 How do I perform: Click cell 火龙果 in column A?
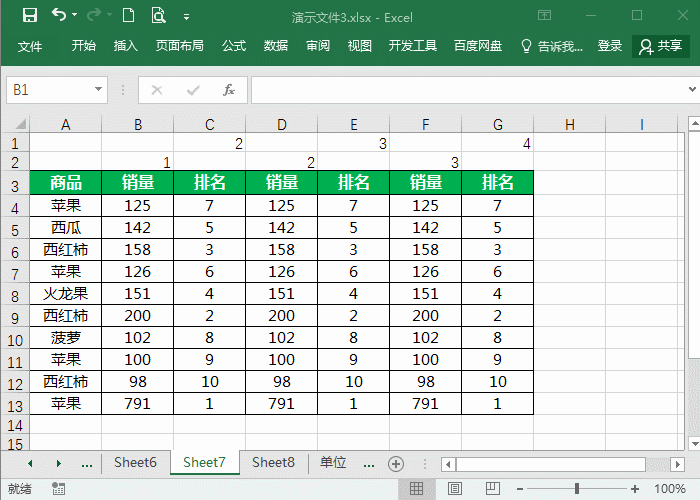tap(66, 294)
